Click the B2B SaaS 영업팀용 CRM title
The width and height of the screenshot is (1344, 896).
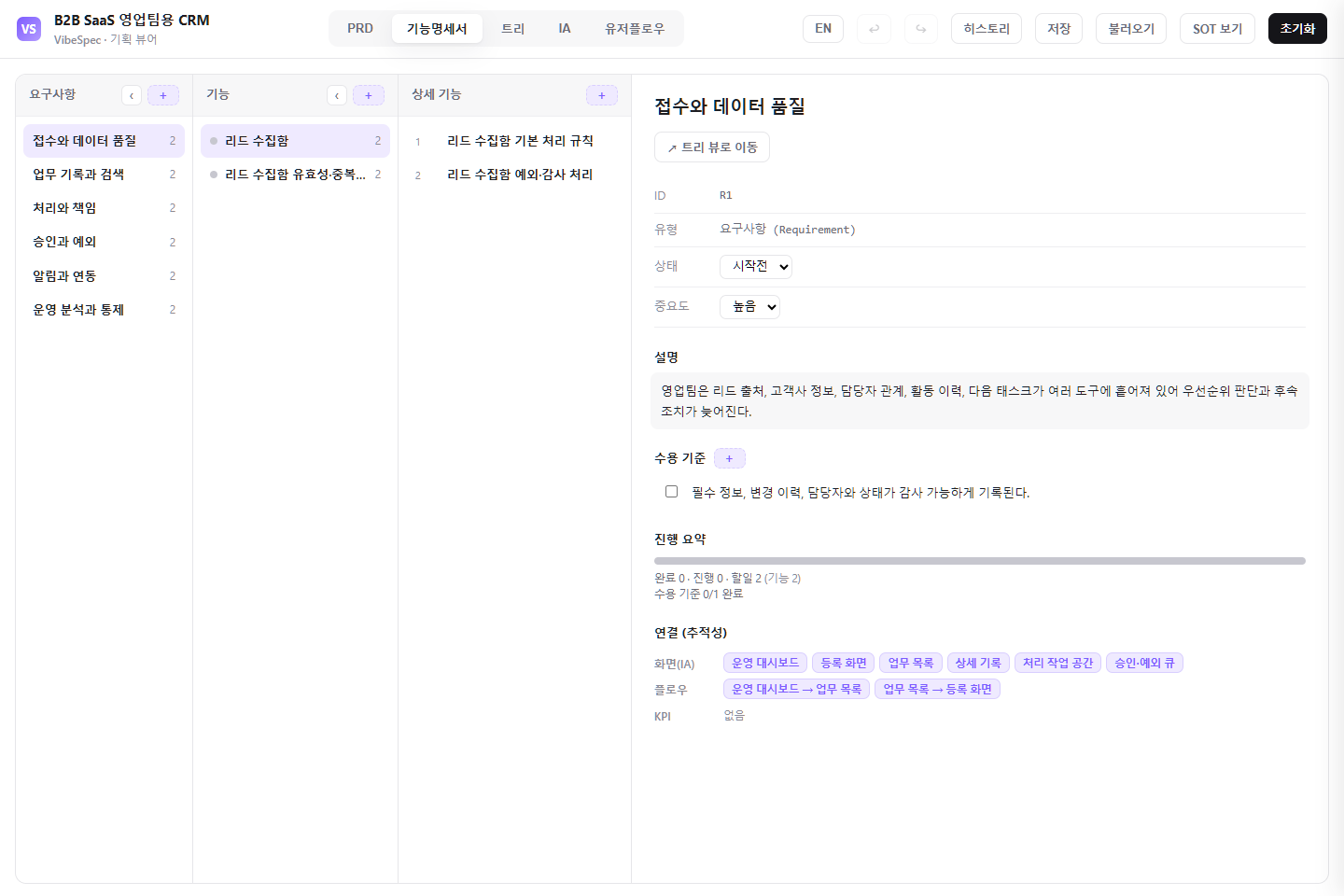click(132, 20)
